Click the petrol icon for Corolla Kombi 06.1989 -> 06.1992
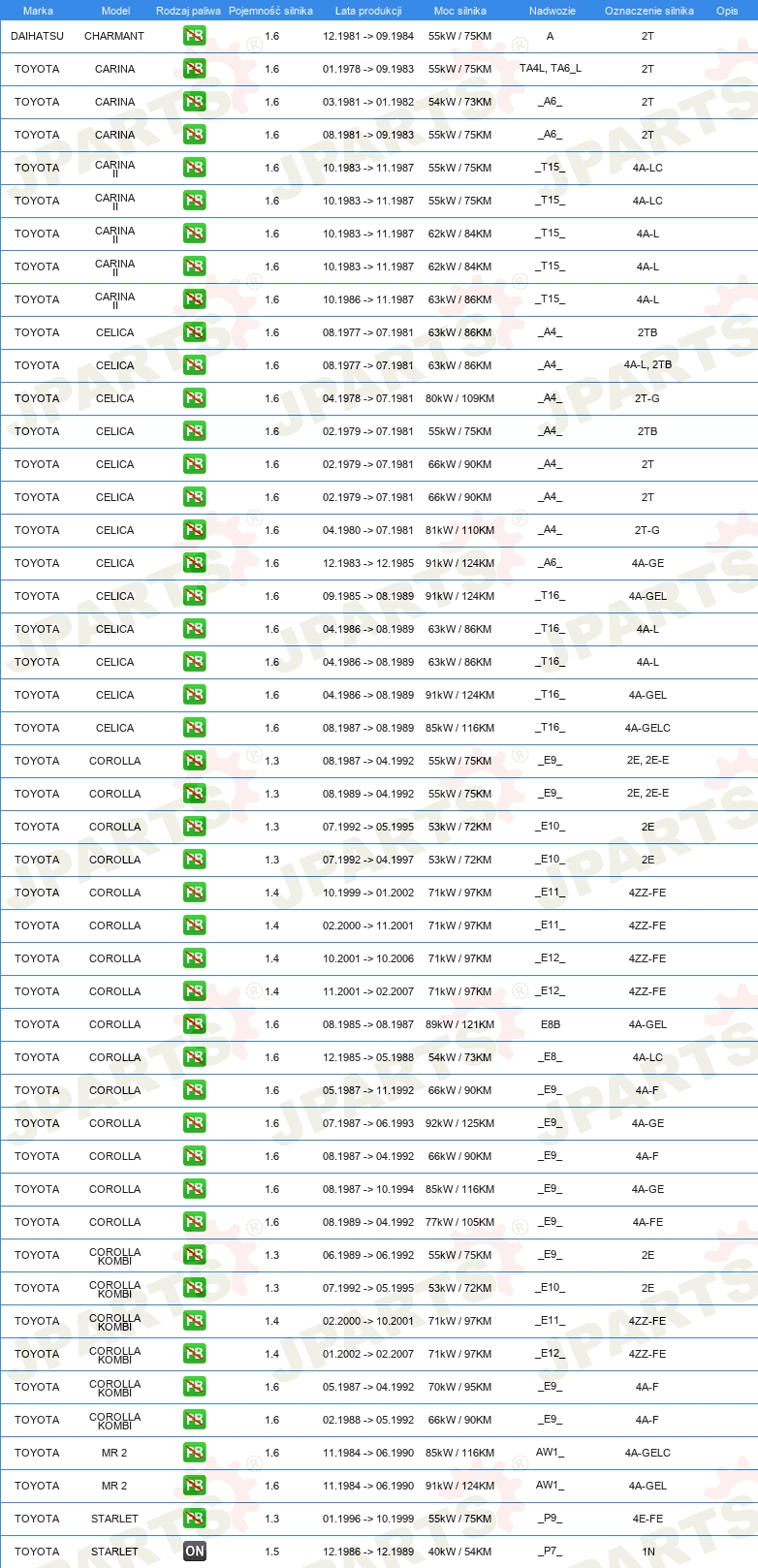The width and height of the screenshot is (758, 1568). (x=194, y=1255)
